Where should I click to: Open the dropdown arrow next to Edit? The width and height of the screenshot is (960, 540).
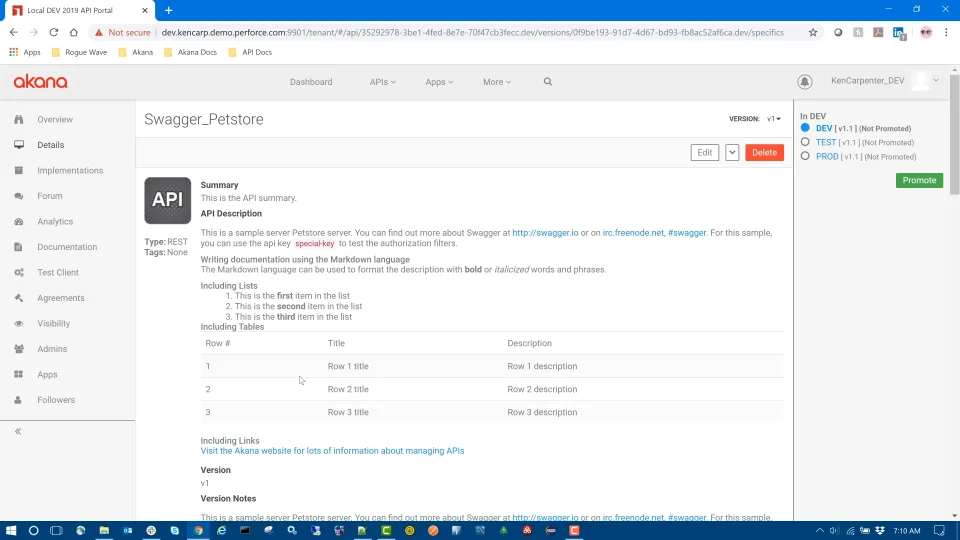coord(732,153)
